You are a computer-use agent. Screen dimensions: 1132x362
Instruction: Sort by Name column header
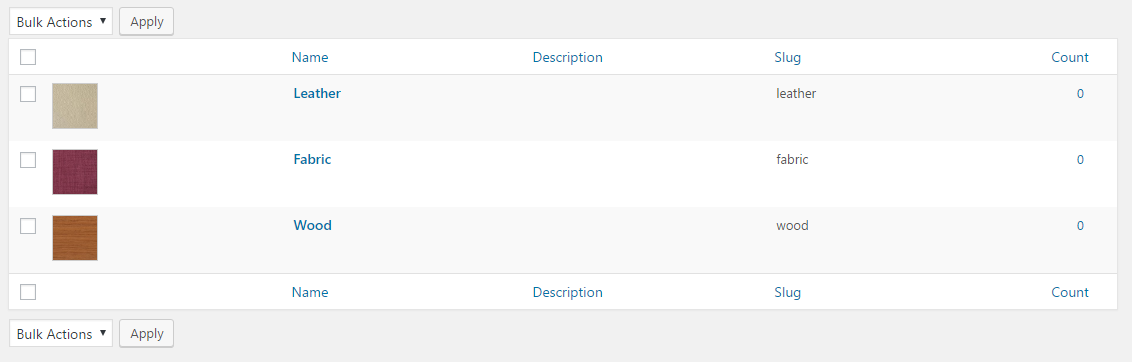[x=310, y=57]
